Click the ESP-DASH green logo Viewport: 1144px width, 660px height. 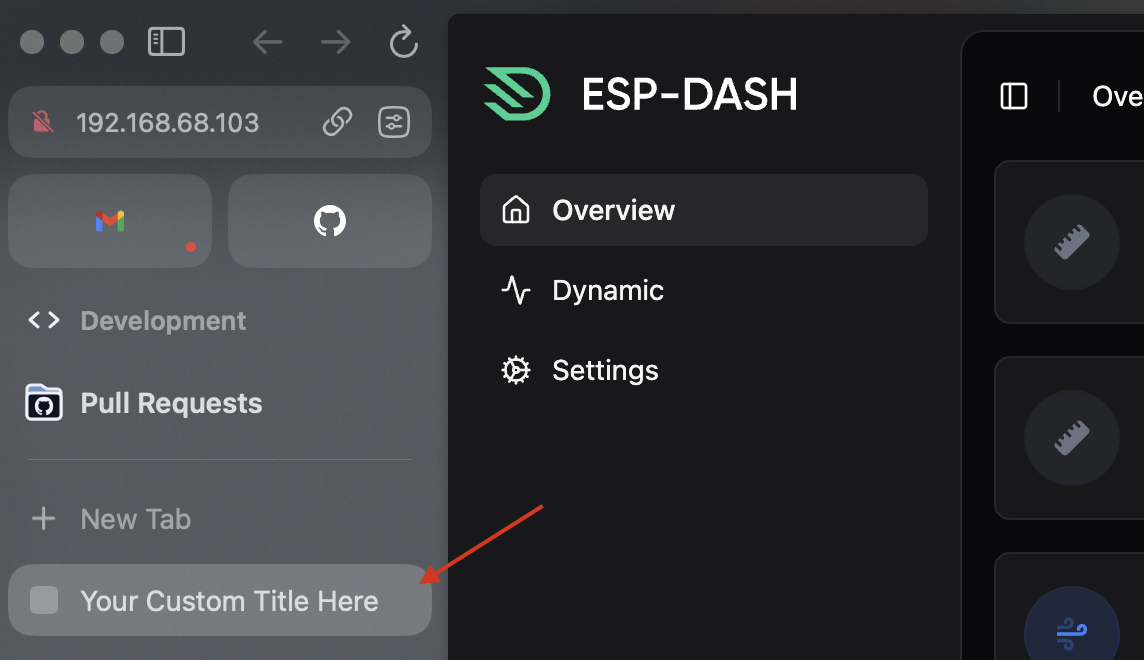(517, 94)
